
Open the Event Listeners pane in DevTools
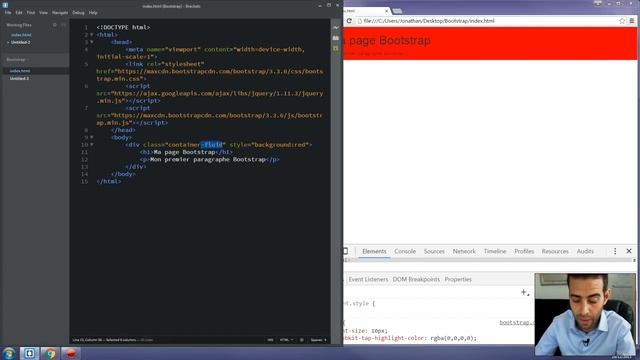point(368,280)
